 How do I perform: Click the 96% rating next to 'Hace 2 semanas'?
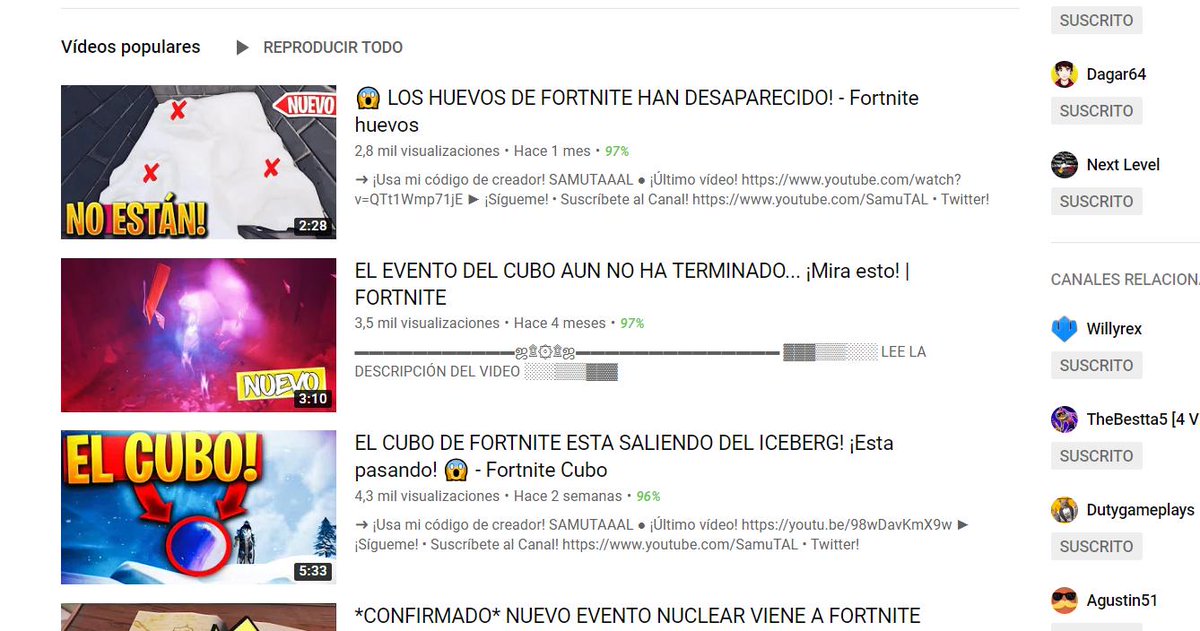point(648,497)
